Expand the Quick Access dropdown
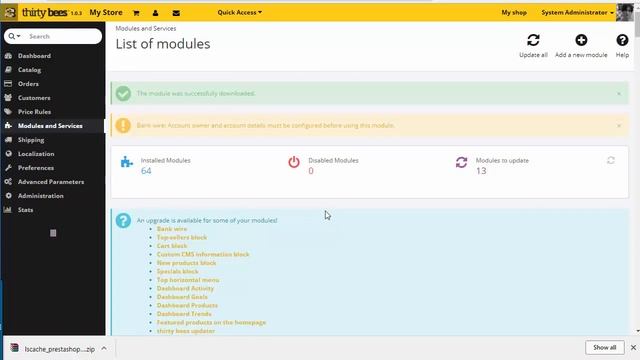This screenshot has width=640, height=360. pos(240,12)
